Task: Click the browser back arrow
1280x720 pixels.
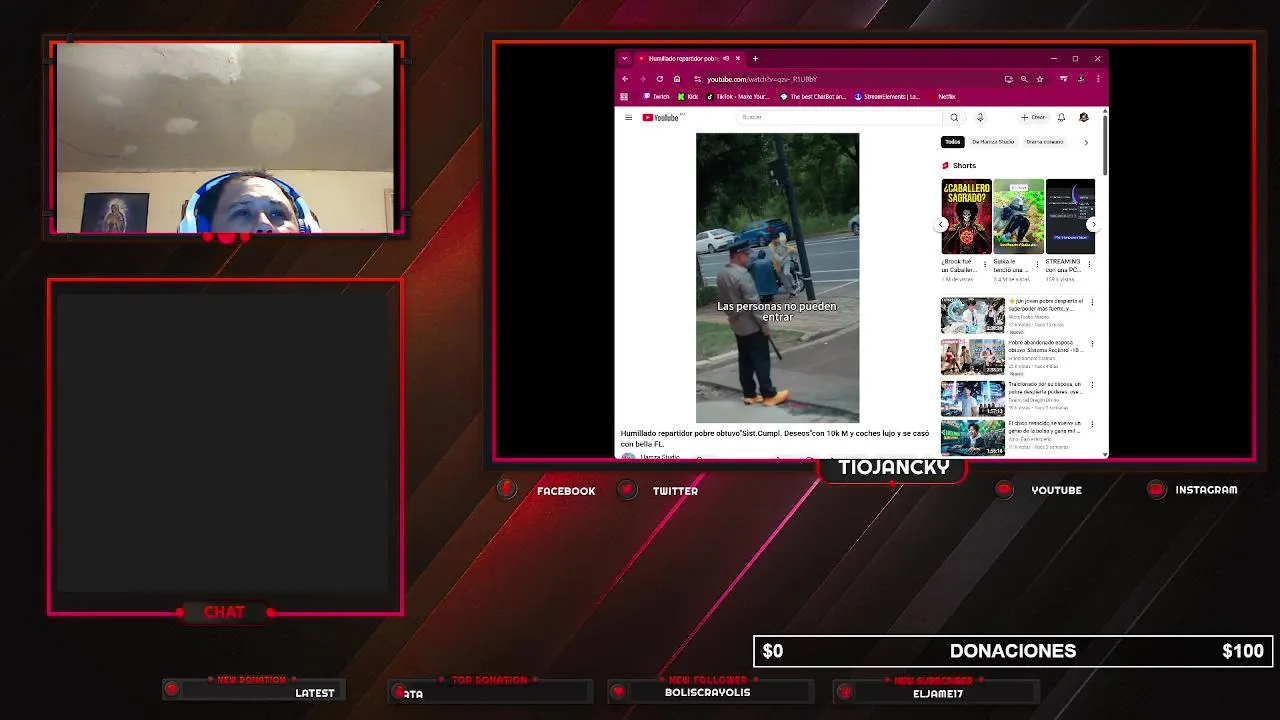Action: (625, 79)
